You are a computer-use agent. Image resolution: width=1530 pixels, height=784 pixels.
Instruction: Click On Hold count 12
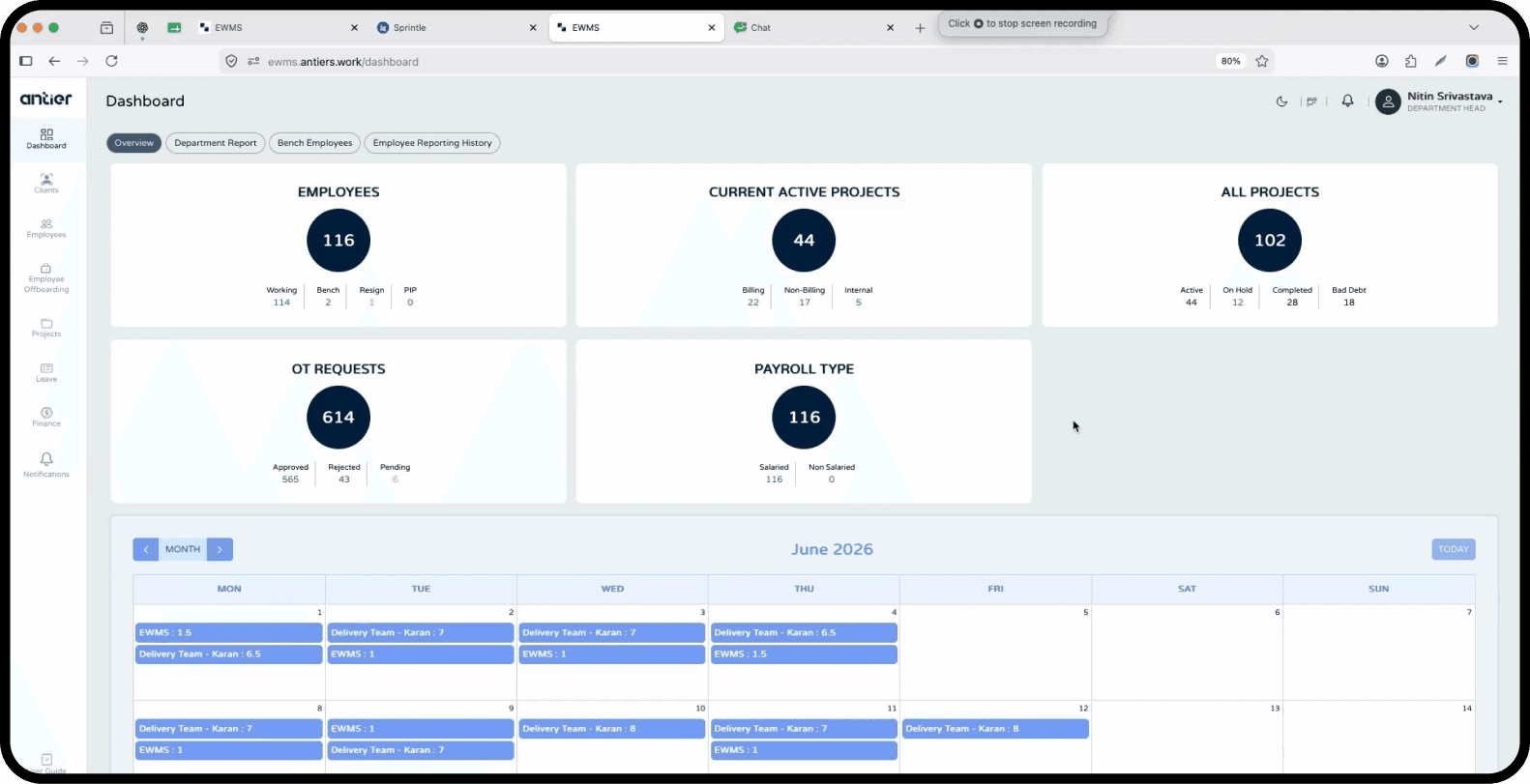pos(1237,303)
